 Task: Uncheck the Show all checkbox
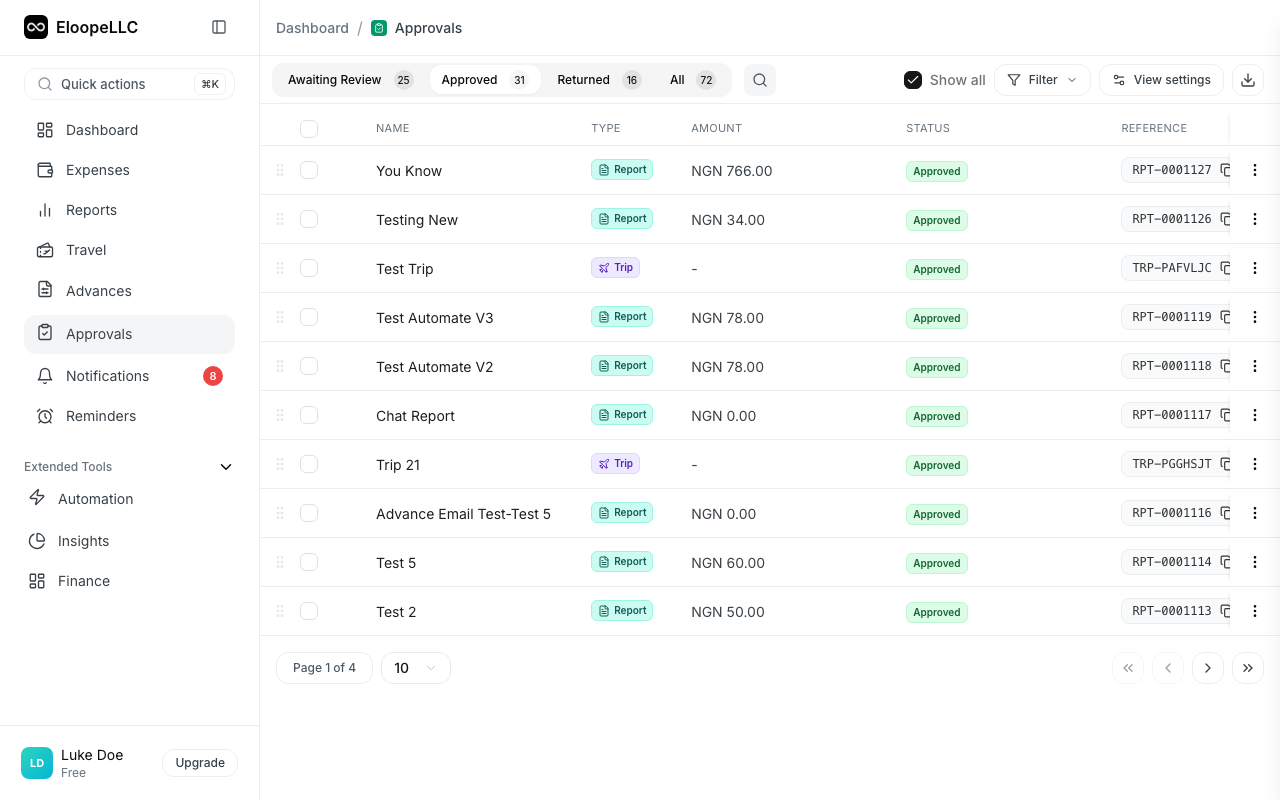click(x=913, y=80)
